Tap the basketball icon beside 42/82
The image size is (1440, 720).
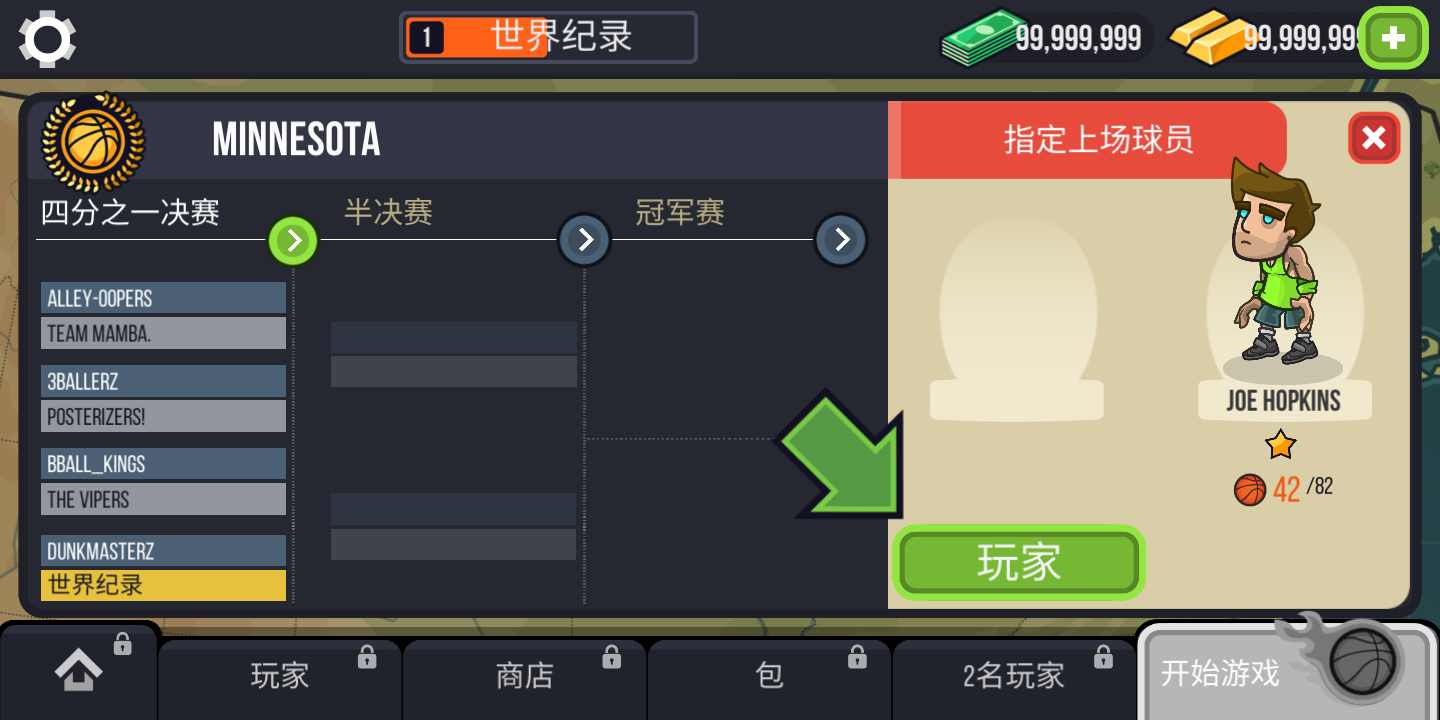(1250, 490)
